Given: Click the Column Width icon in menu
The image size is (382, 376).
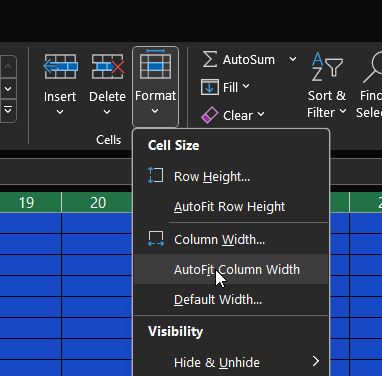Looking at the screenshot, I should [156, 239].
